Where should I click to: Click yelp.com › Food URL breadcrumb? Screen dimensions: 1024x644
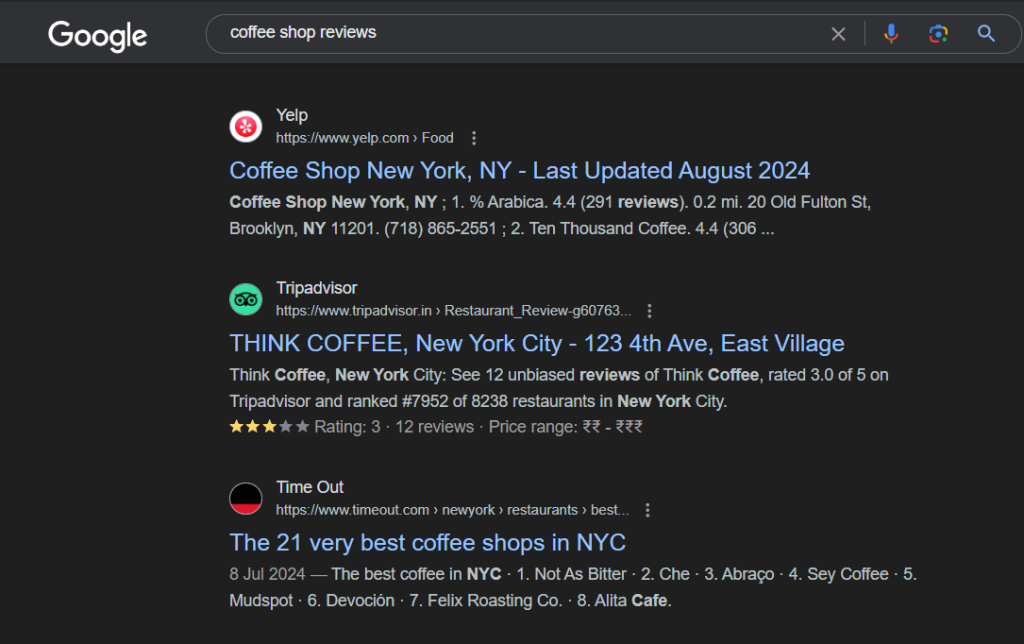coord(364,138)
